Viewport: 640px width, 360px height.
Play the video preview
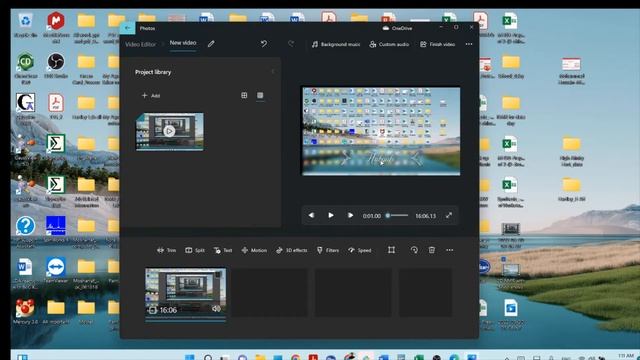tap(331, 215)
